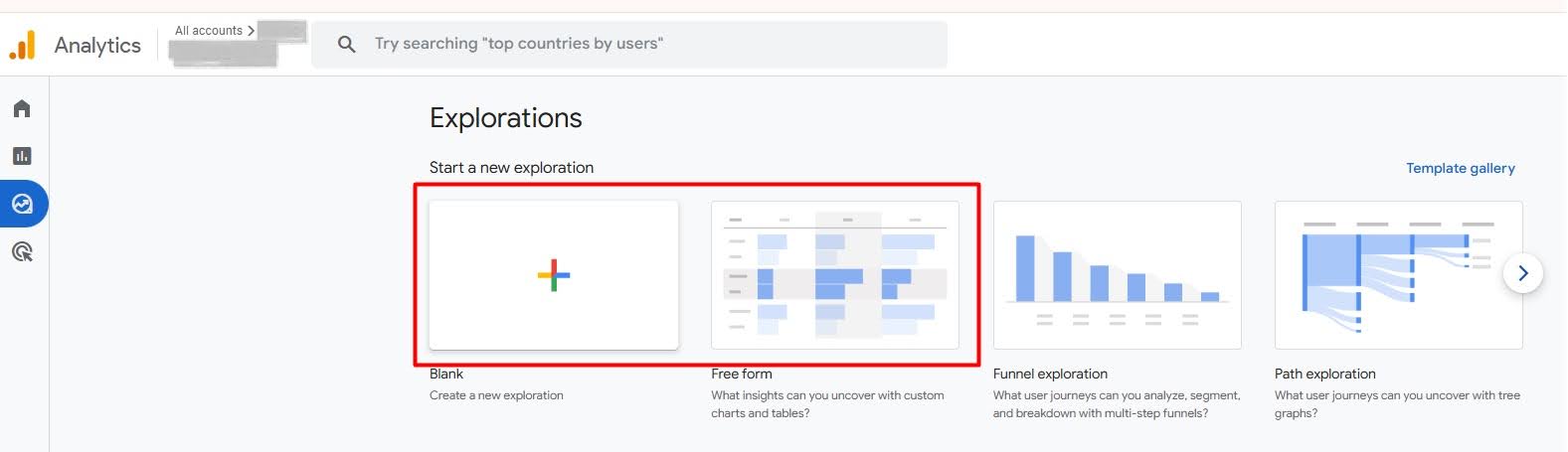This screenshot has width=1568, height=452.
Task: Click the Blank label text
Action: tap(446, 374)
